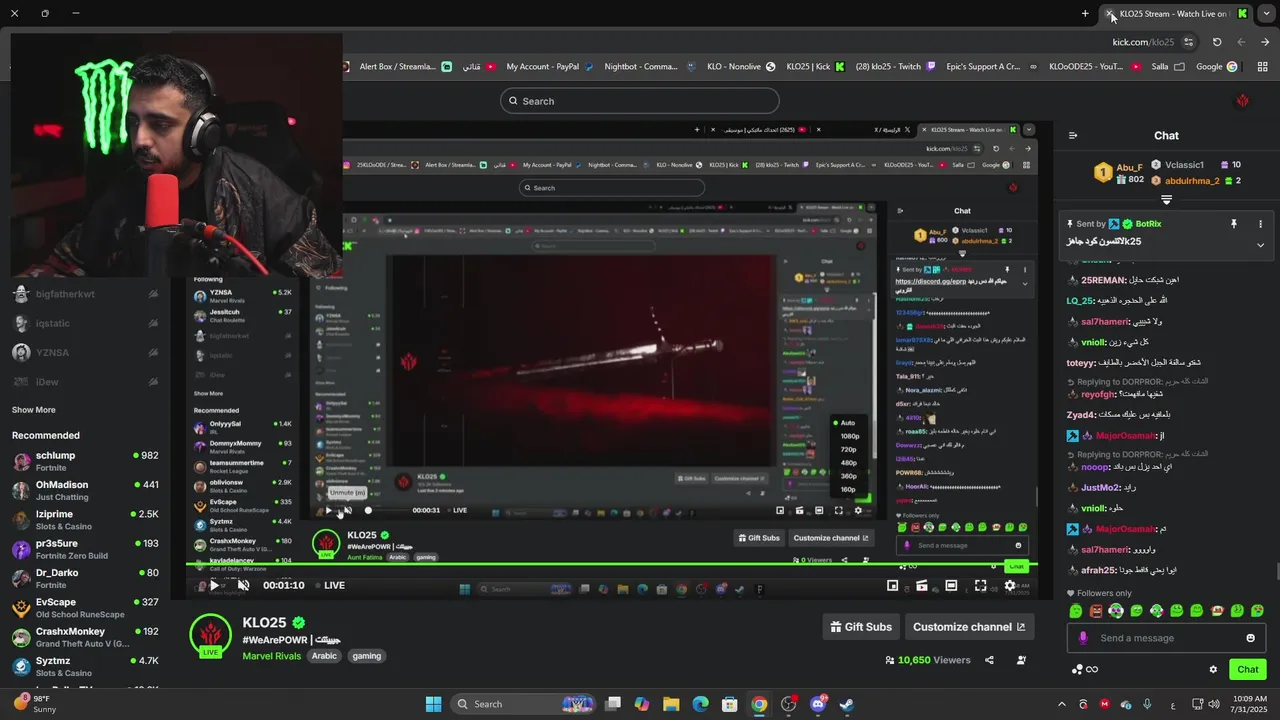Select 720p quality in embedded stream
The image size is (1280, 720).
click(849, 450)
